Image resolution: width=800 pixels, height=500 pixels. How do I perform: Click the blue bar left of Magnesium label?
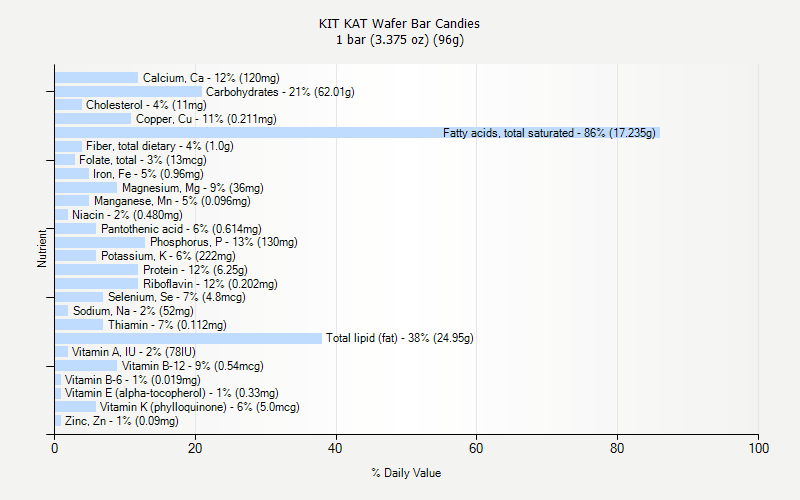point(86,187)
